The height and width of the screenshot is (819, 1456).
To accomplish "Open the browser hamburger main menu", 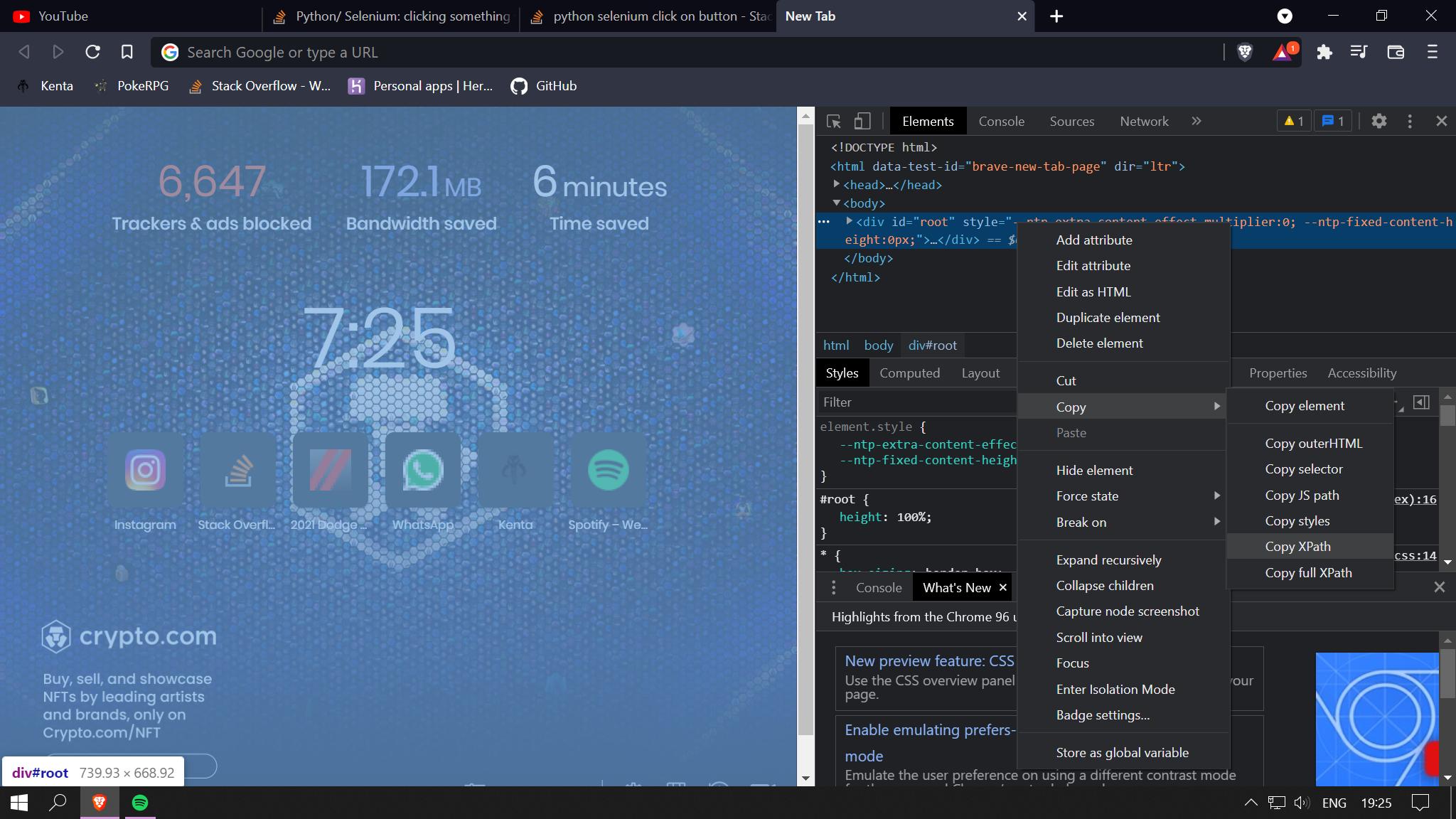I will tap(1433, 52).
